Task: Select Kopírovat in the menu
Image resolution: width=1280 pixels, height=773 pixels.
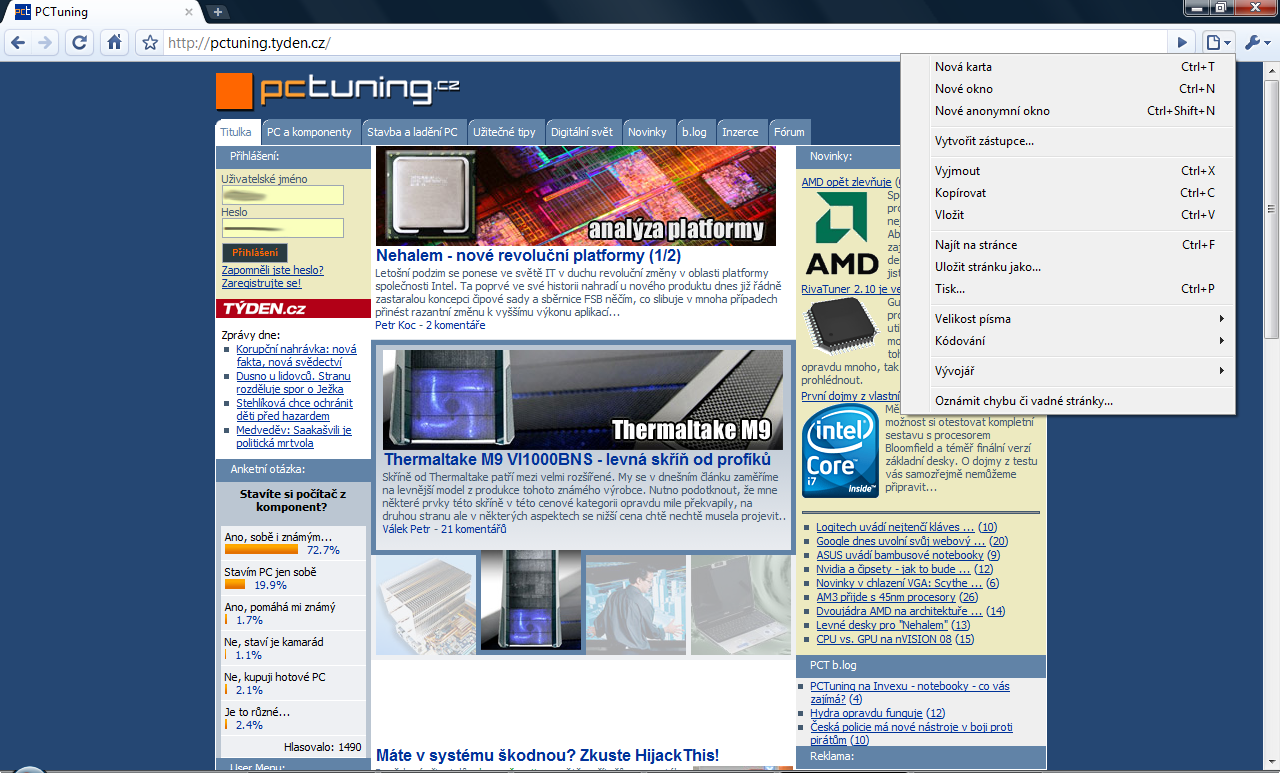Action: (x=1068, y=193)
